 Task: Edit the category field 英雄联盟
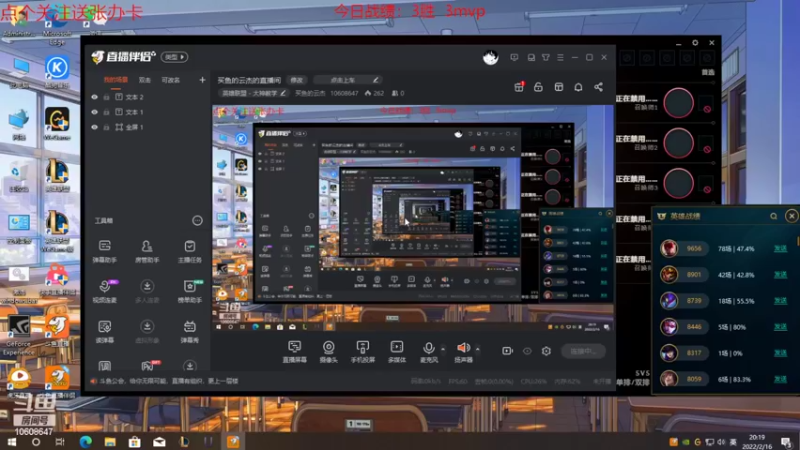pos(253,93)
